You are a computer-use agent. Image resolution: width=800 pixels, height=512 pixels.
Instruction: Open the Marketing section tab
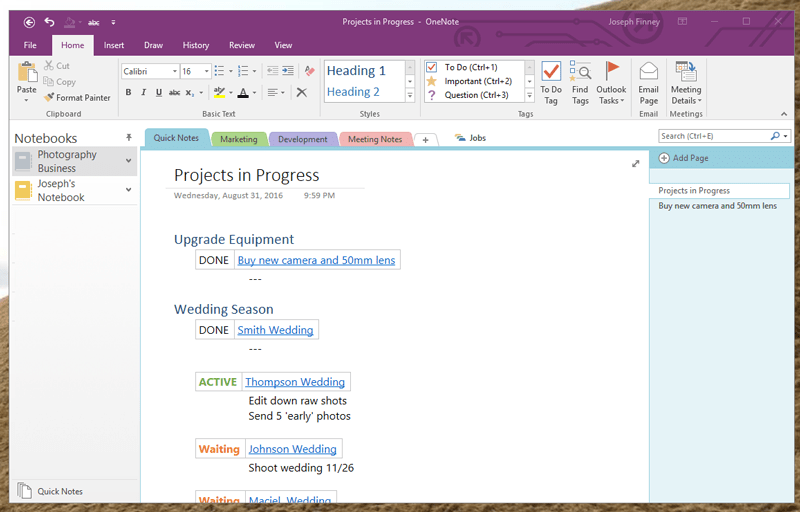[x=239, y=139]
